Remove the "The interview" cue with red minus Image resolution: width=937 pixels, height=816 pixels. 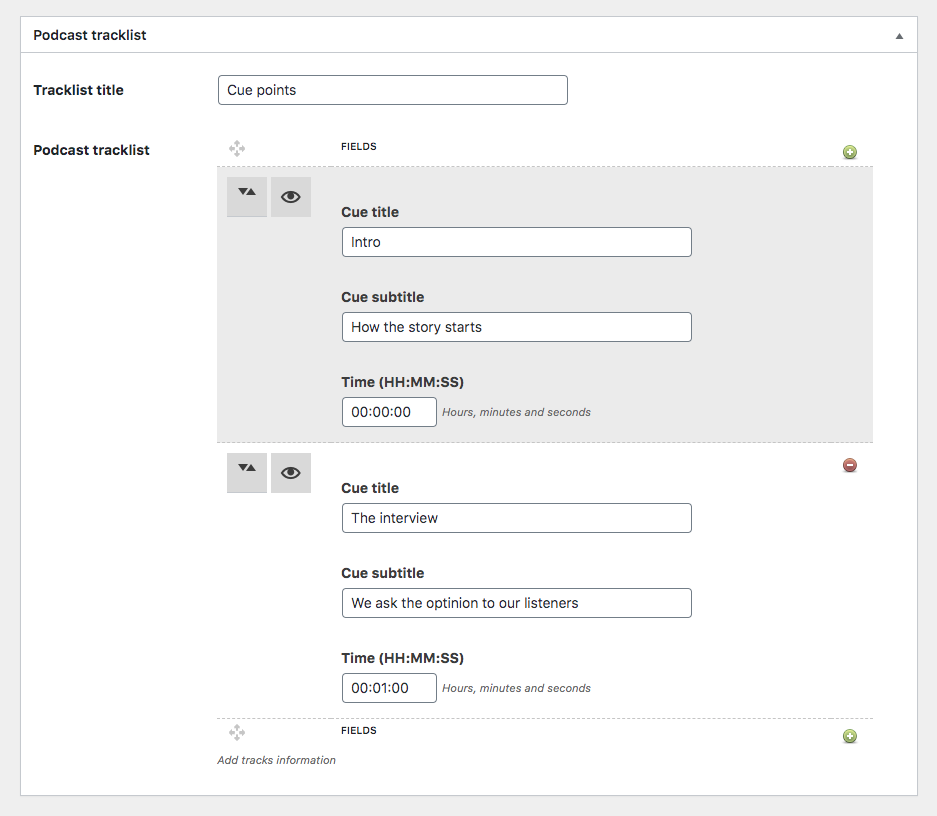tap(850, 465)
